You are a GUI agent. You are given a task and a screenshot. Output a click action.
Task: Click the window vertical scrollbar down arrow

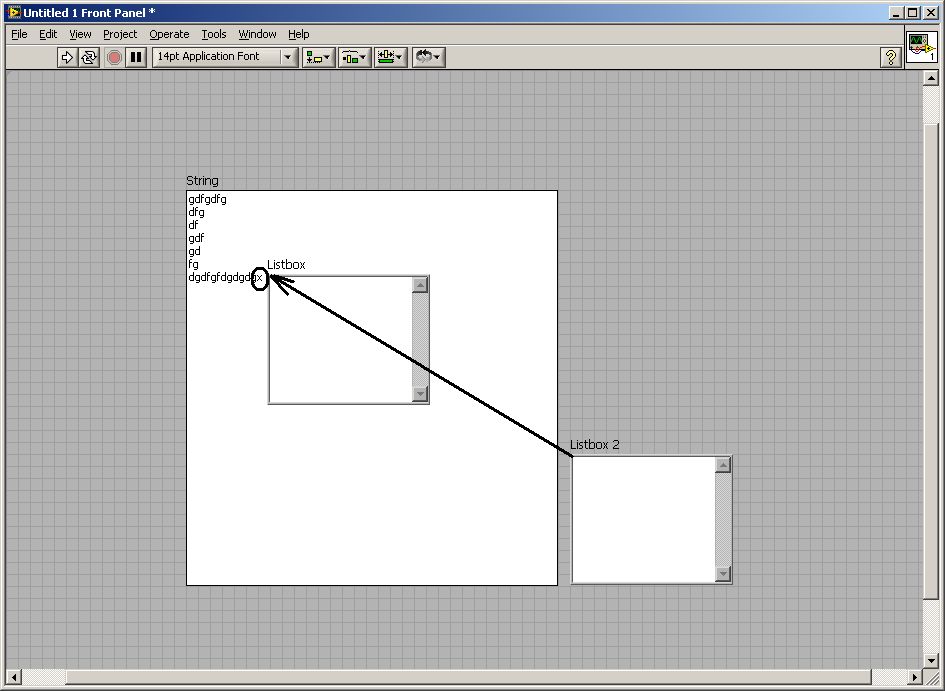(x=931, y=661)
